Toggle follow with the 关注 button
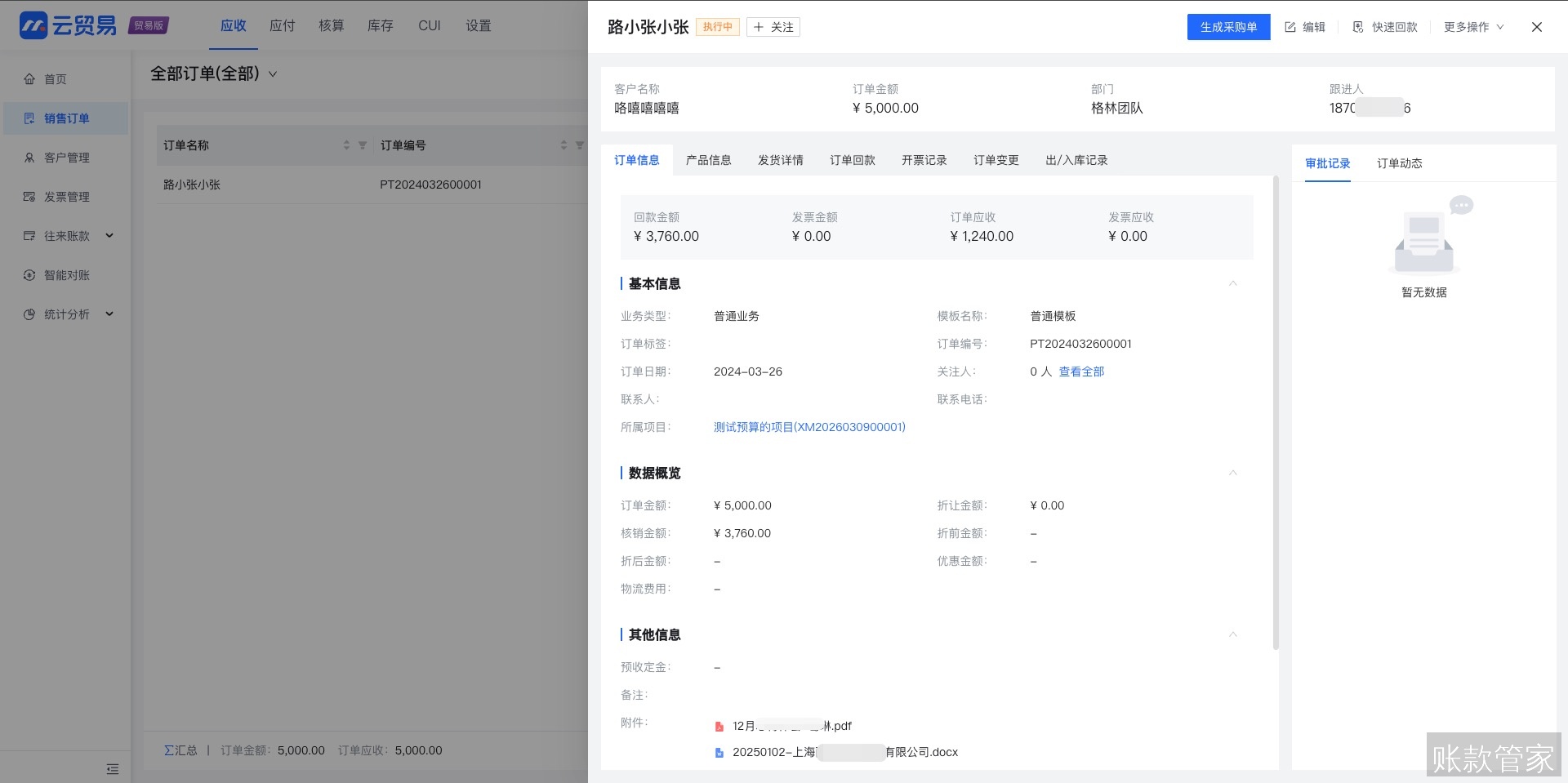The width and height of the screenshot is (1568, 783). click(772, 27)
